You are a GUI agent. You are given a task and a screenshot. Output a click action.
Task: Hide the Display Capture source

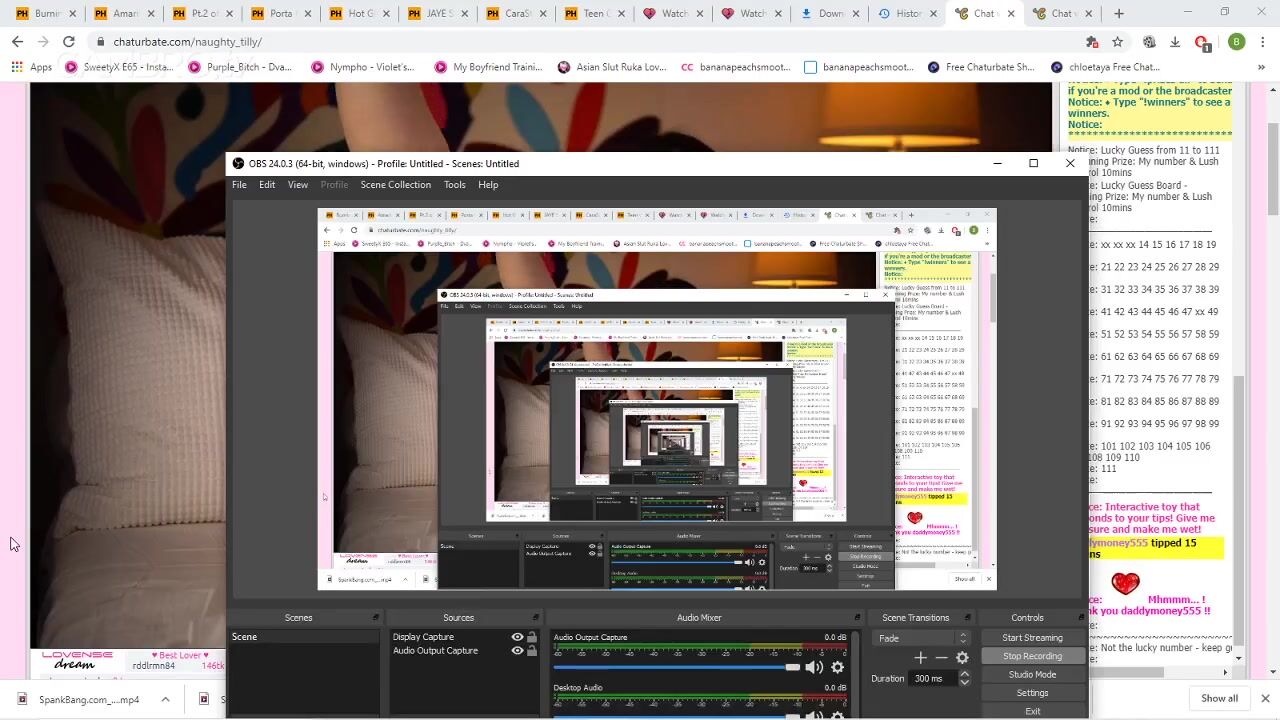(x=517, y=637)
